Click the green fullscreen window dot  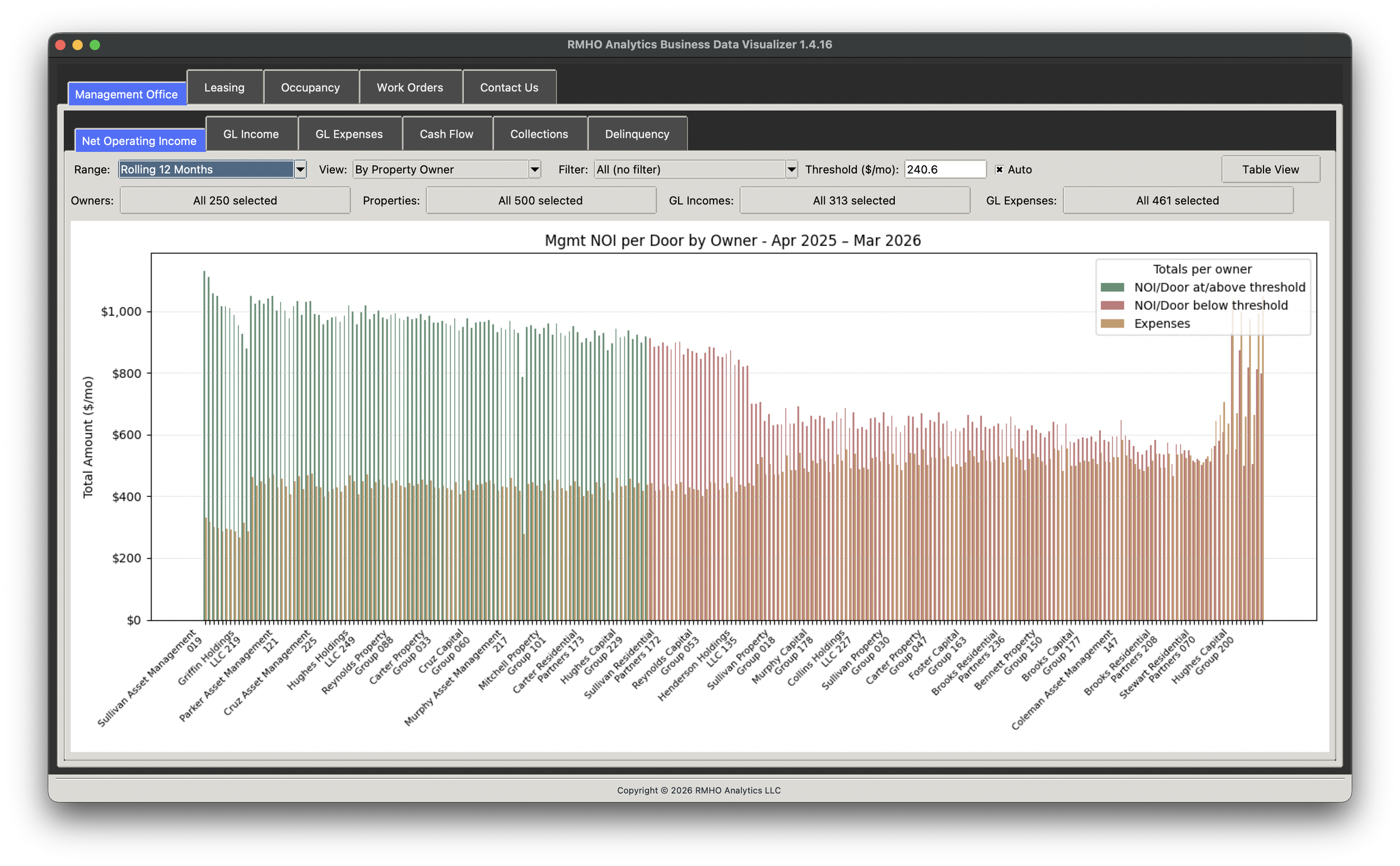click(x=95, y=45)
